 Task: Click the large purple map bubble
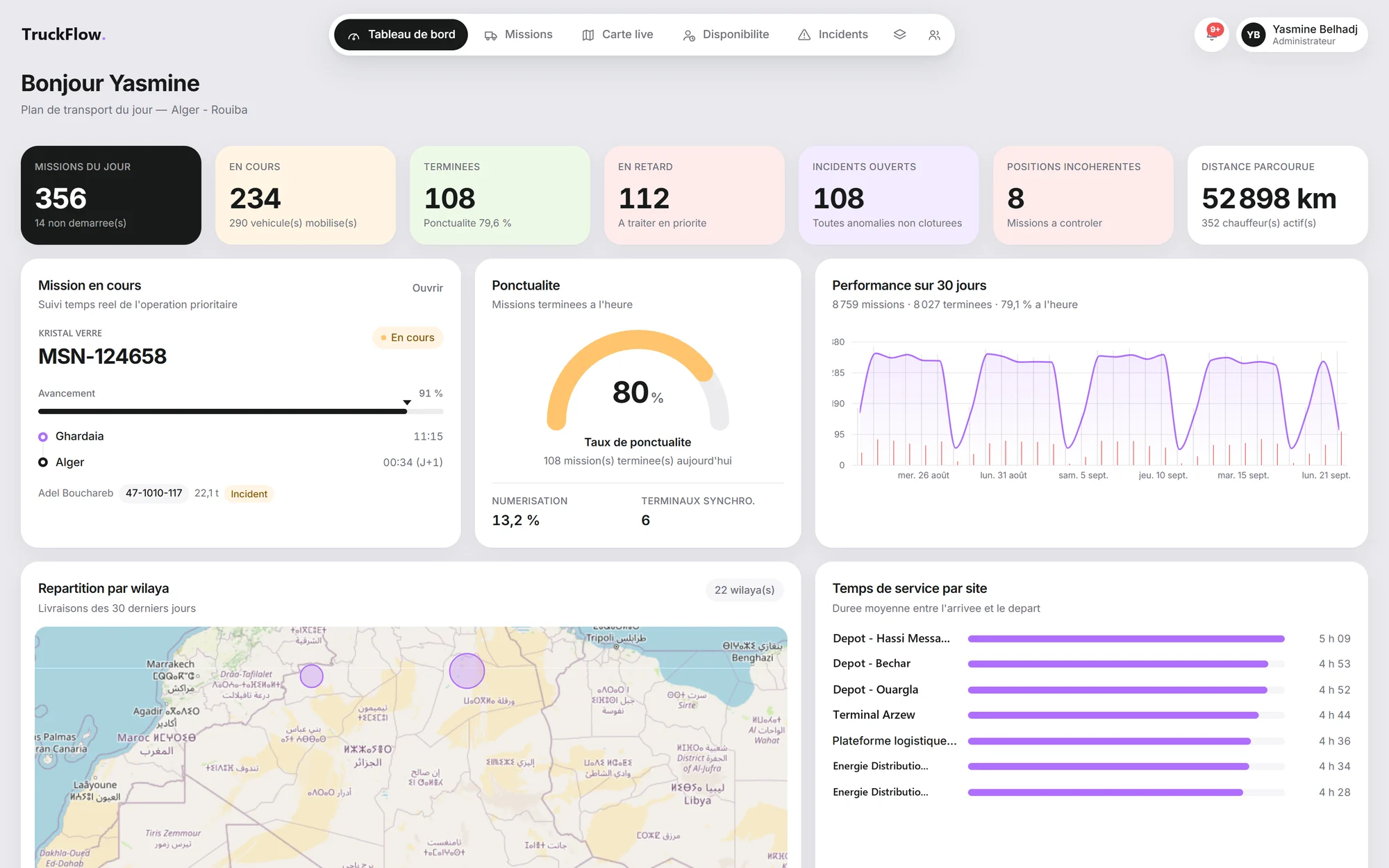(x=467, y=671)
